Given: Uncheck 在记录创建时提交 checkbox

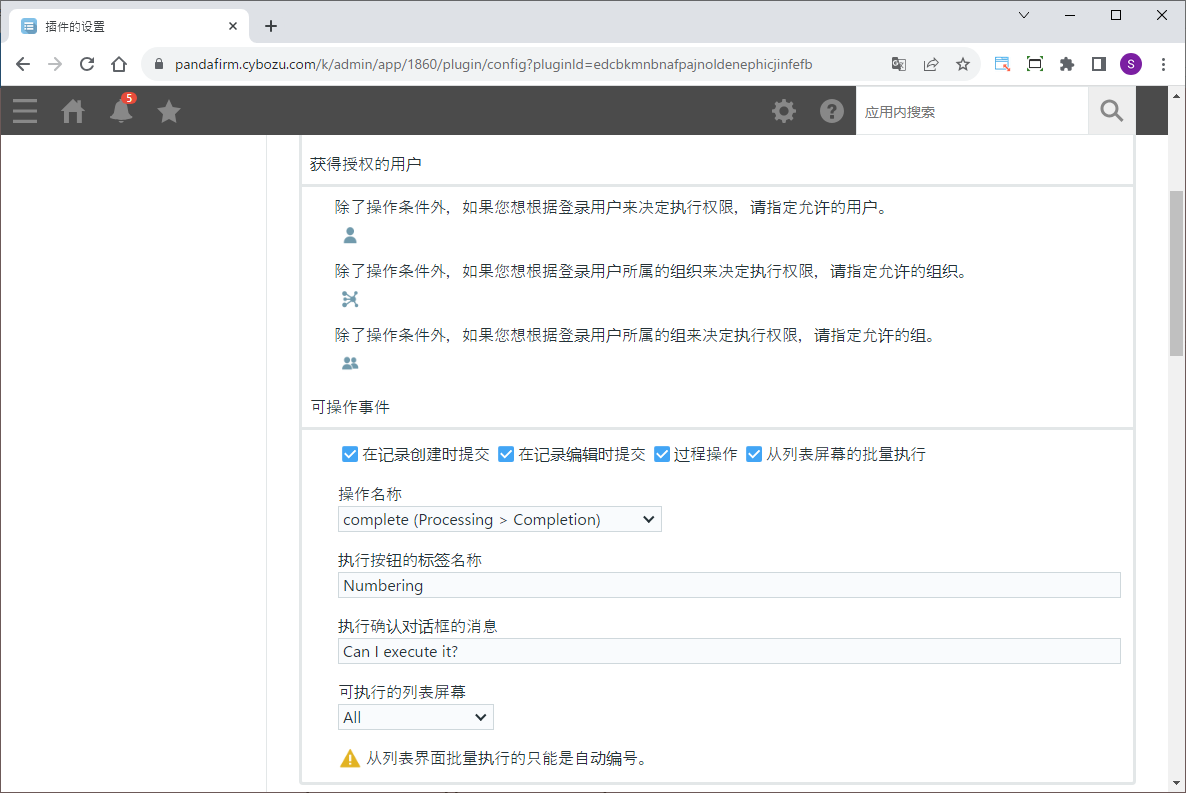Looking at the screenshot, I should pos(350,454).
